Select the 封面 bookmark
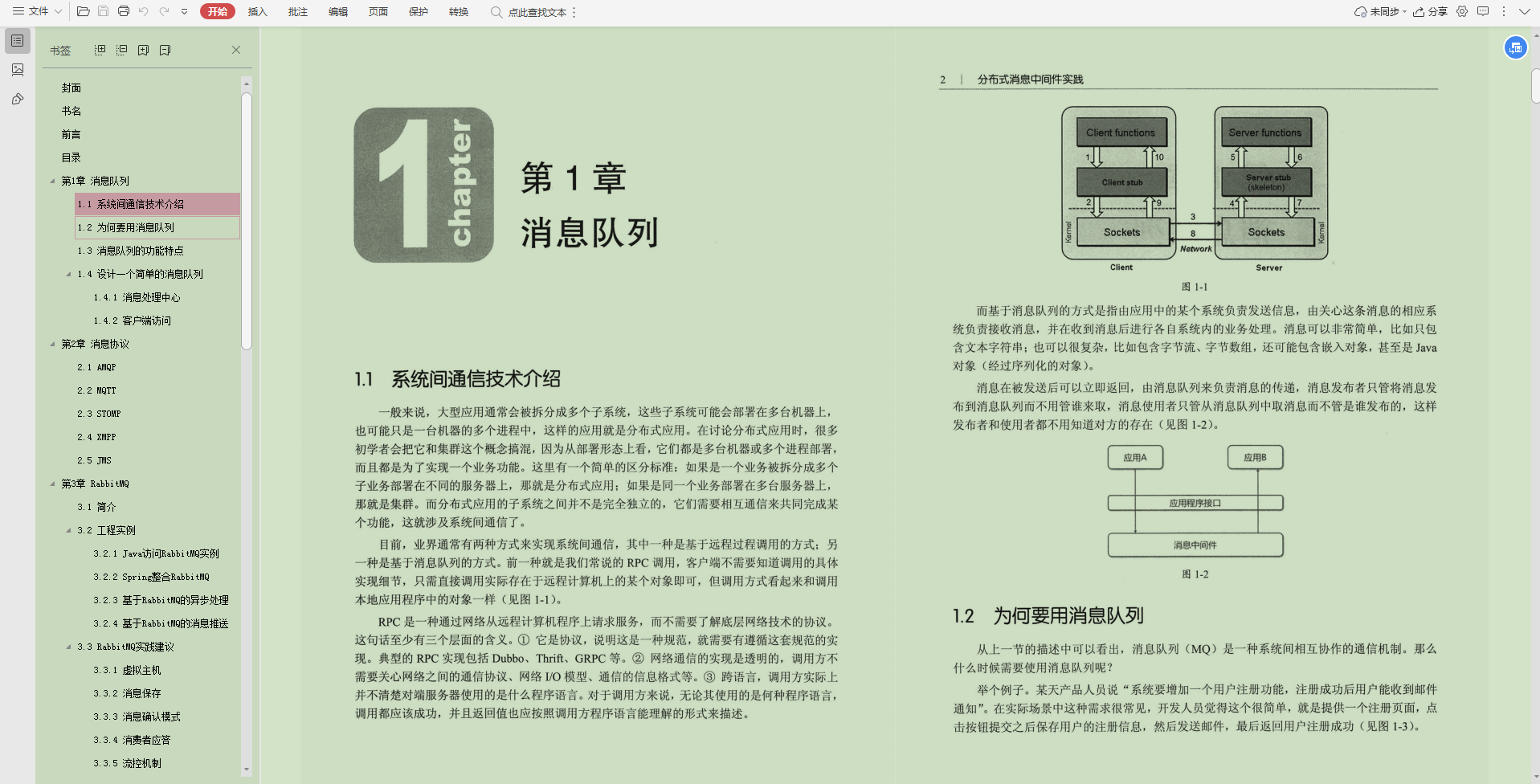Viewport: 1540px width, 784px height. [71, 88]
